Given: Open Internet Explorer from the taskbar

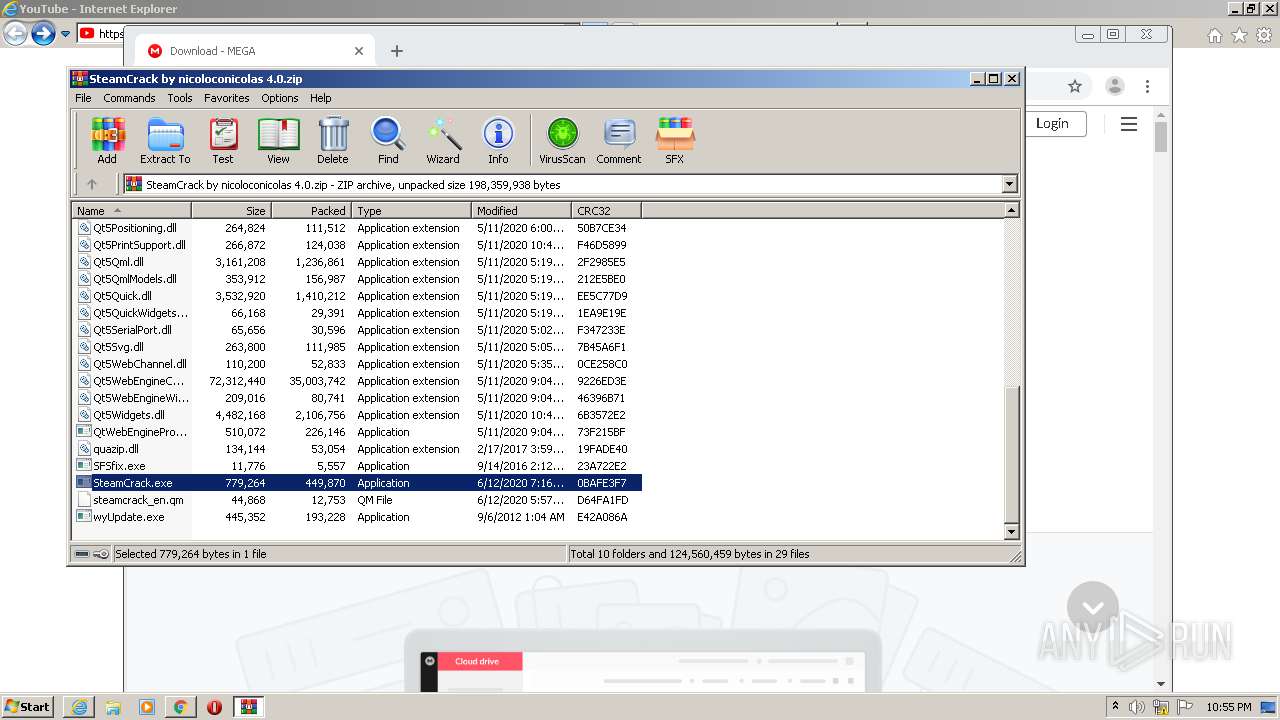Looking at the screenshot, I should (79, 707).
